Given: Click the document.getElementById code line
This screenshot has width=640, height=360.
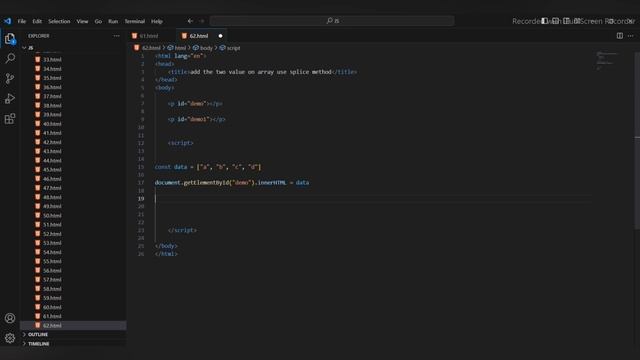Looking at the screenshot, I should click(232, 183).
